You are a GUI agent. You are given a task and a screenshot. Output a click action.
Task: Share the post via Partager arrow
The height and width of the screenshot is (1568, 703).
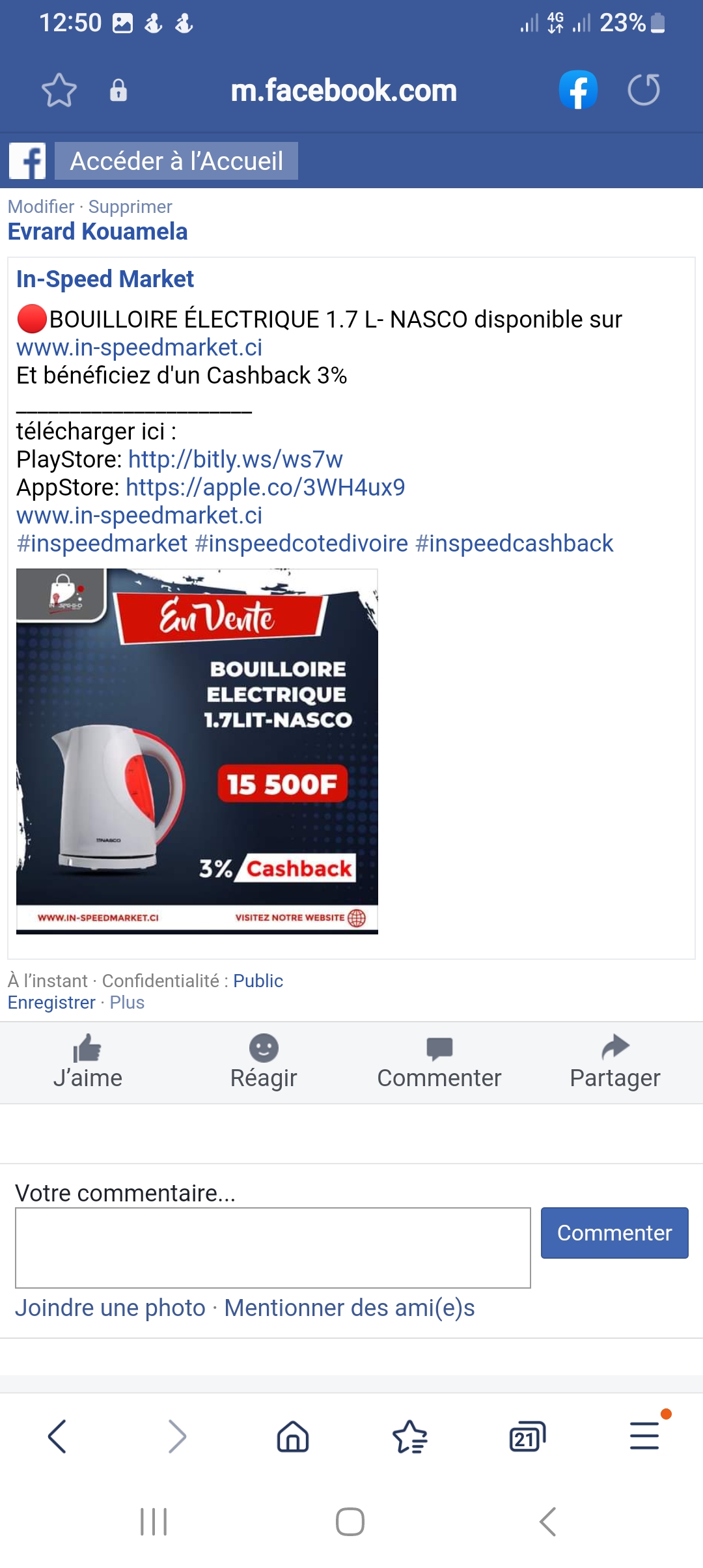[615, 1062]
